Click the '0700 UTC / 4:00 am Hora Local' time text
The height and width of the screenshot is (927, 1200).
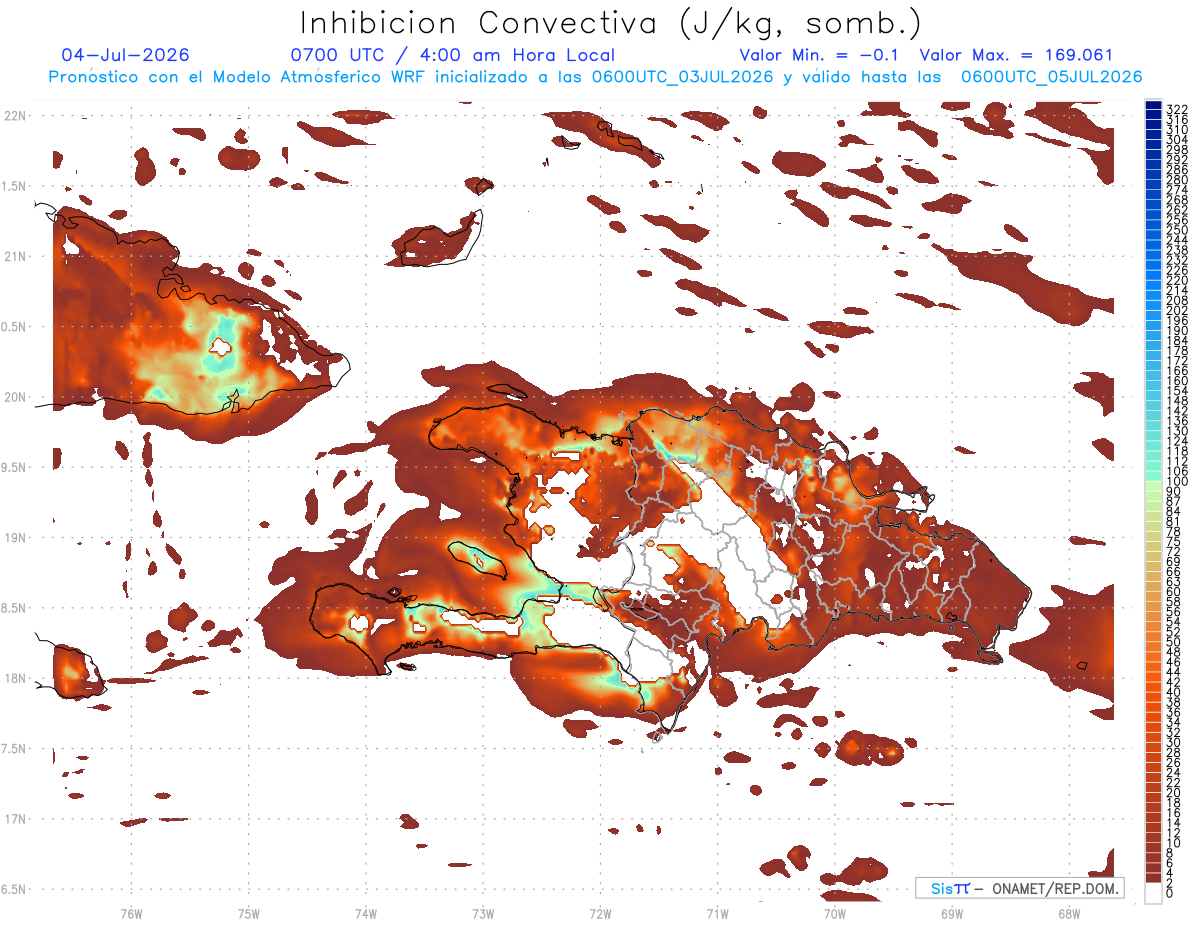coord(453,55)
